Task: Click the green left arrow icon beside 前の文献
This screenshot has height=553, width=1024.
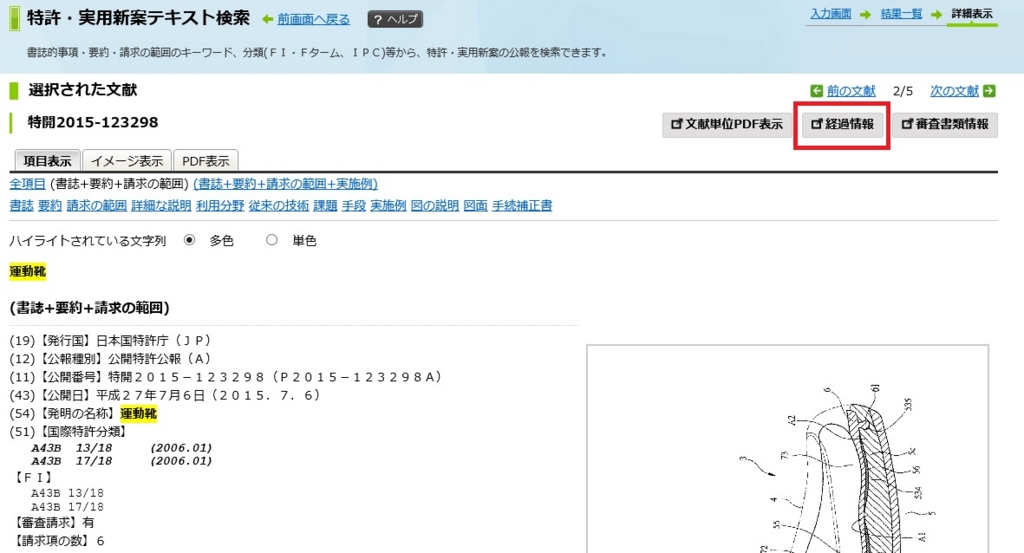Action: coord(816,91)
